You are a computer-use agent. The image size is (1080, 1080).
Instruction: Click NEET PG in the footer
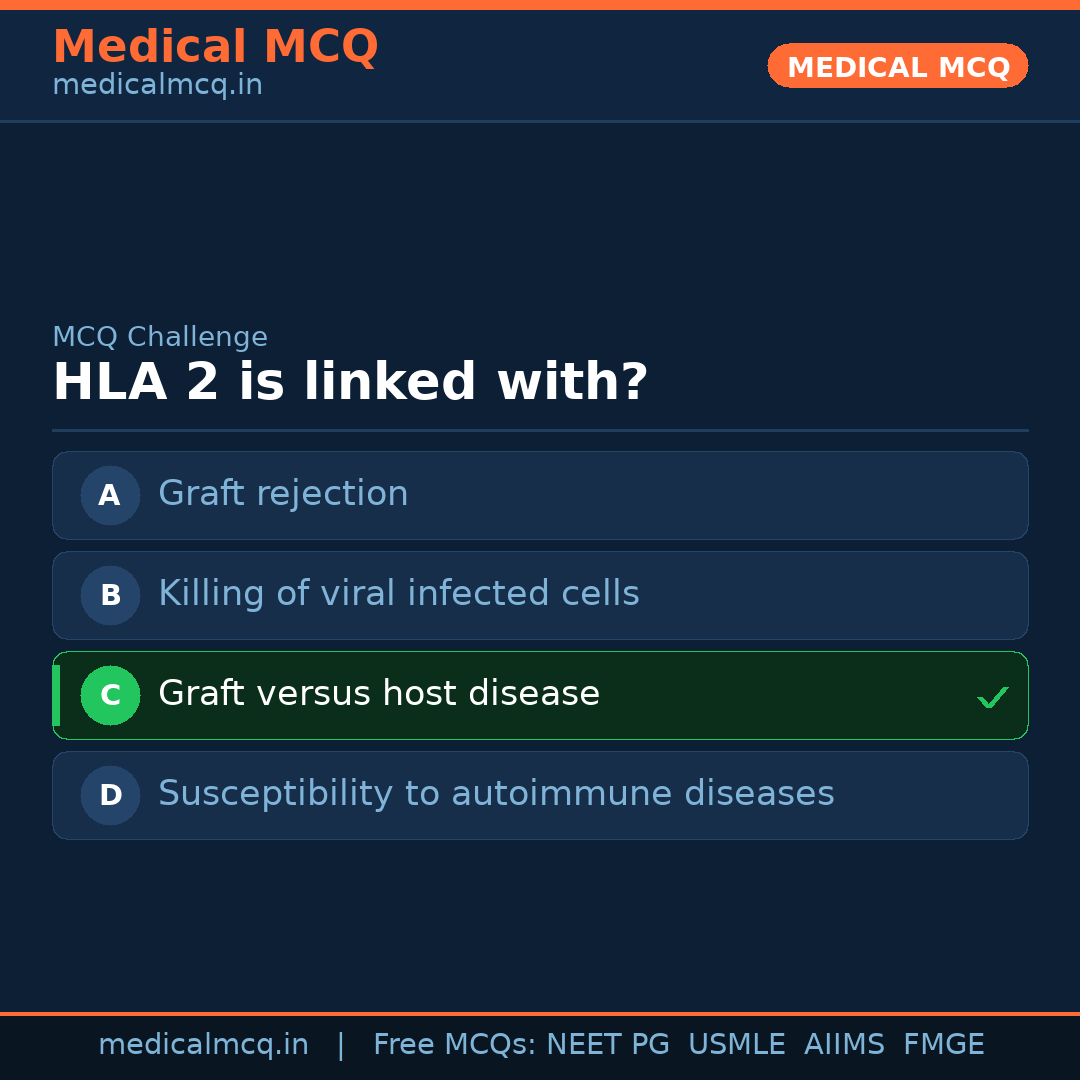(608, 1045)
